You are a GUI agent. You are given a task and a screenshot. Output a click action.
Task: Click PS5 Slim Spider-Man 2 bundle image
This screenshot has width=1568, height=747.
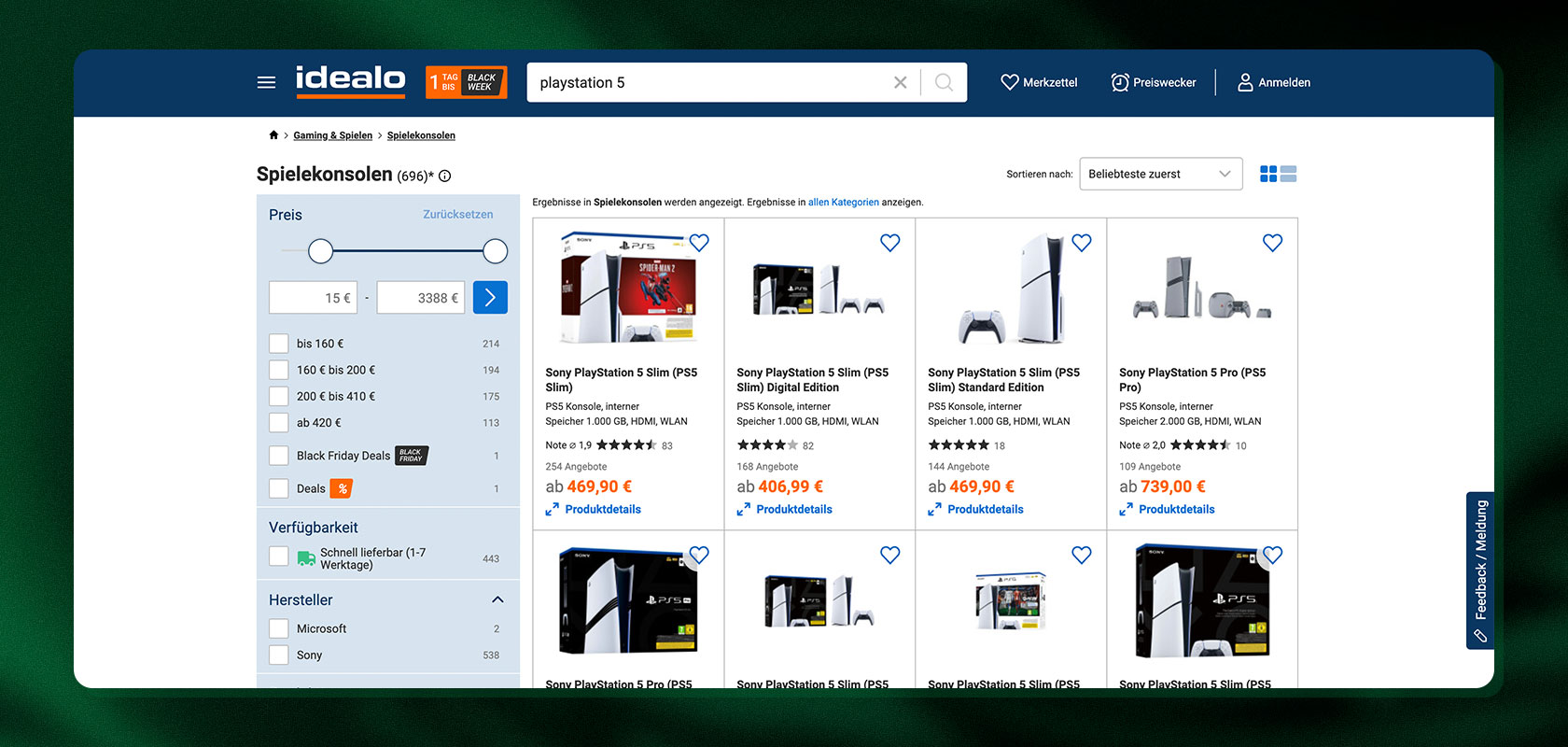click(x=628, y=289)
